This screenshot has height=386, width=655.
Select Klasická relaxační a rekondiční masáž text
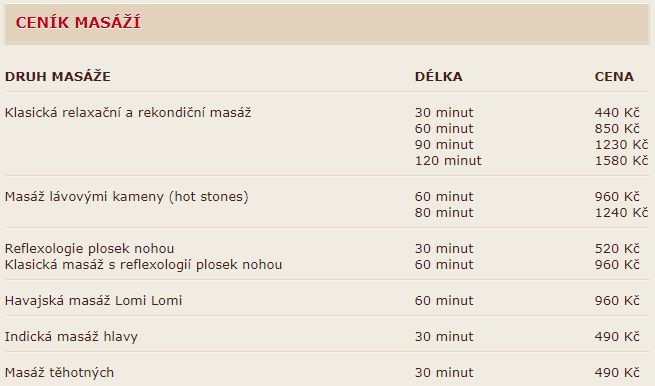(128, 113)
